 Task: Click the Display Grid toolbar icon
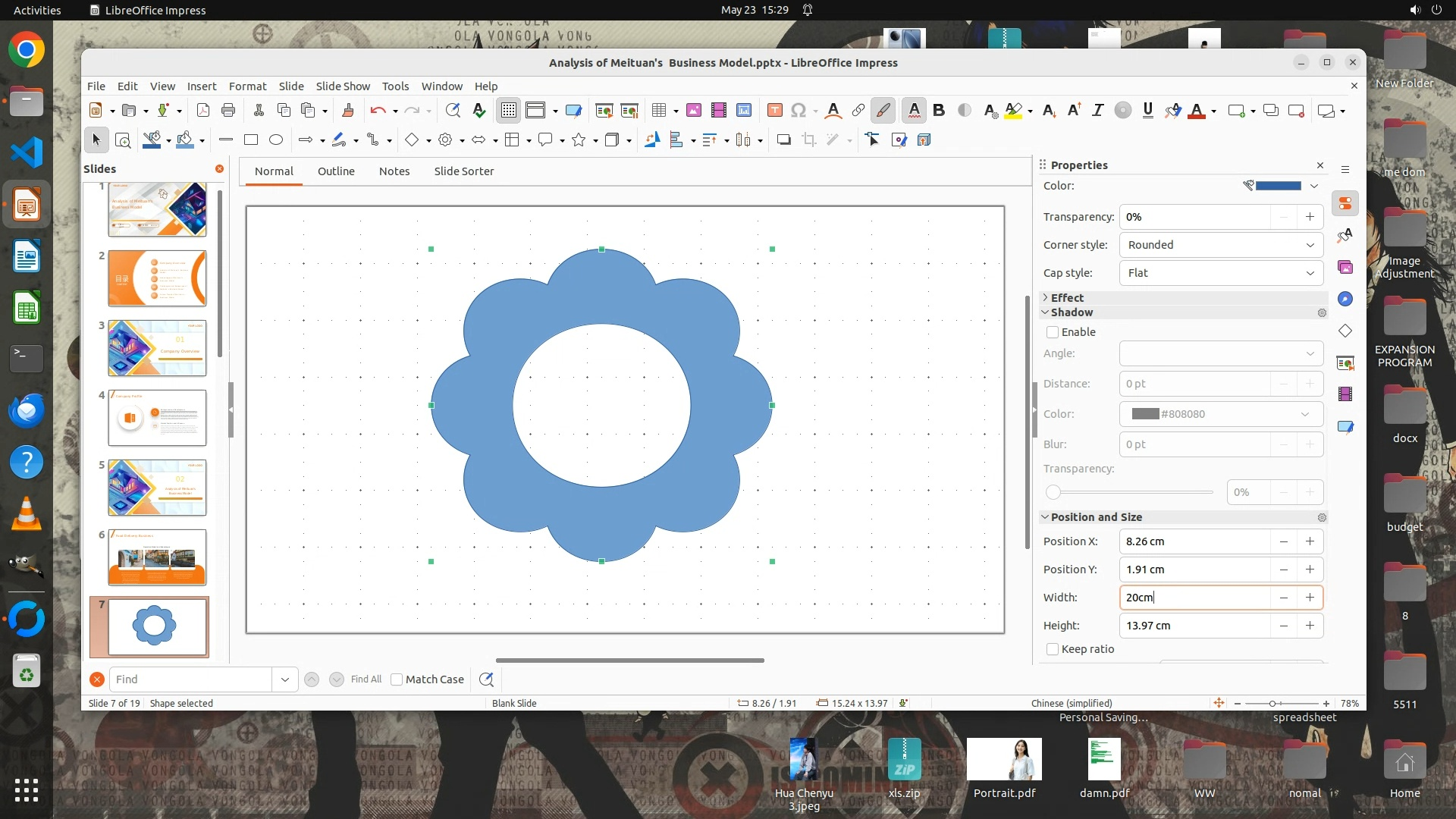tap(508, 111)
